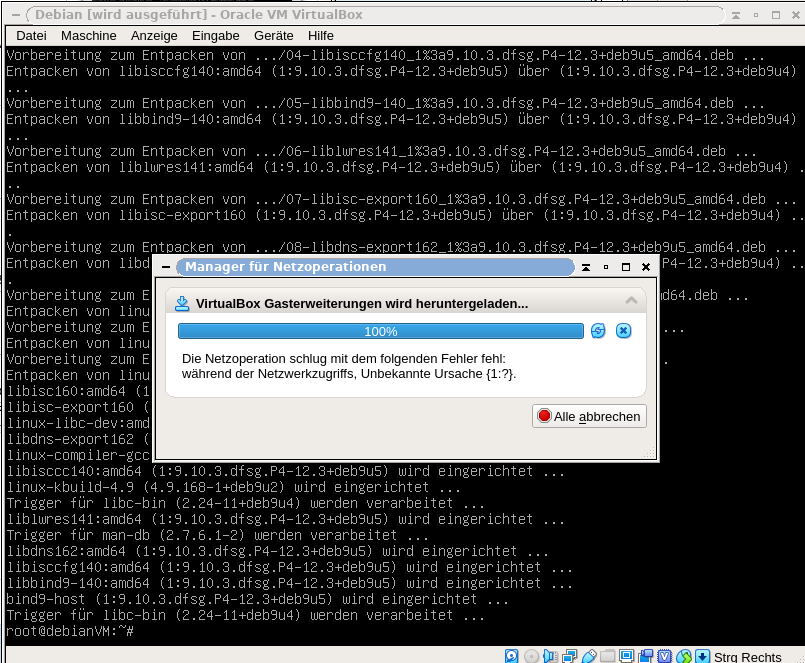
Task: Minimize the Manager für Netzoperationen dialog
Action: 606,267
